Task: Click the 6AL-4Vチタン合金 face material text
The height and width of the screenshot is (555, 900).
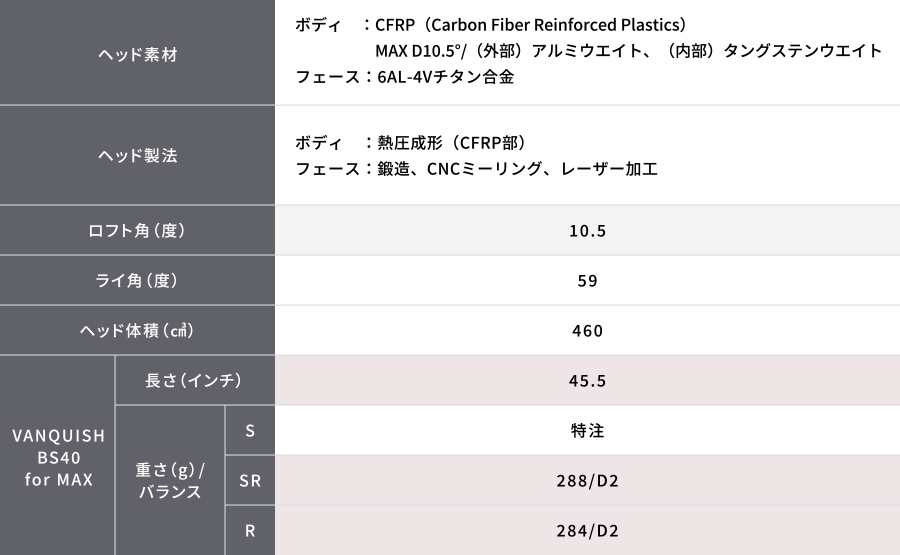Action: [446, 76]
